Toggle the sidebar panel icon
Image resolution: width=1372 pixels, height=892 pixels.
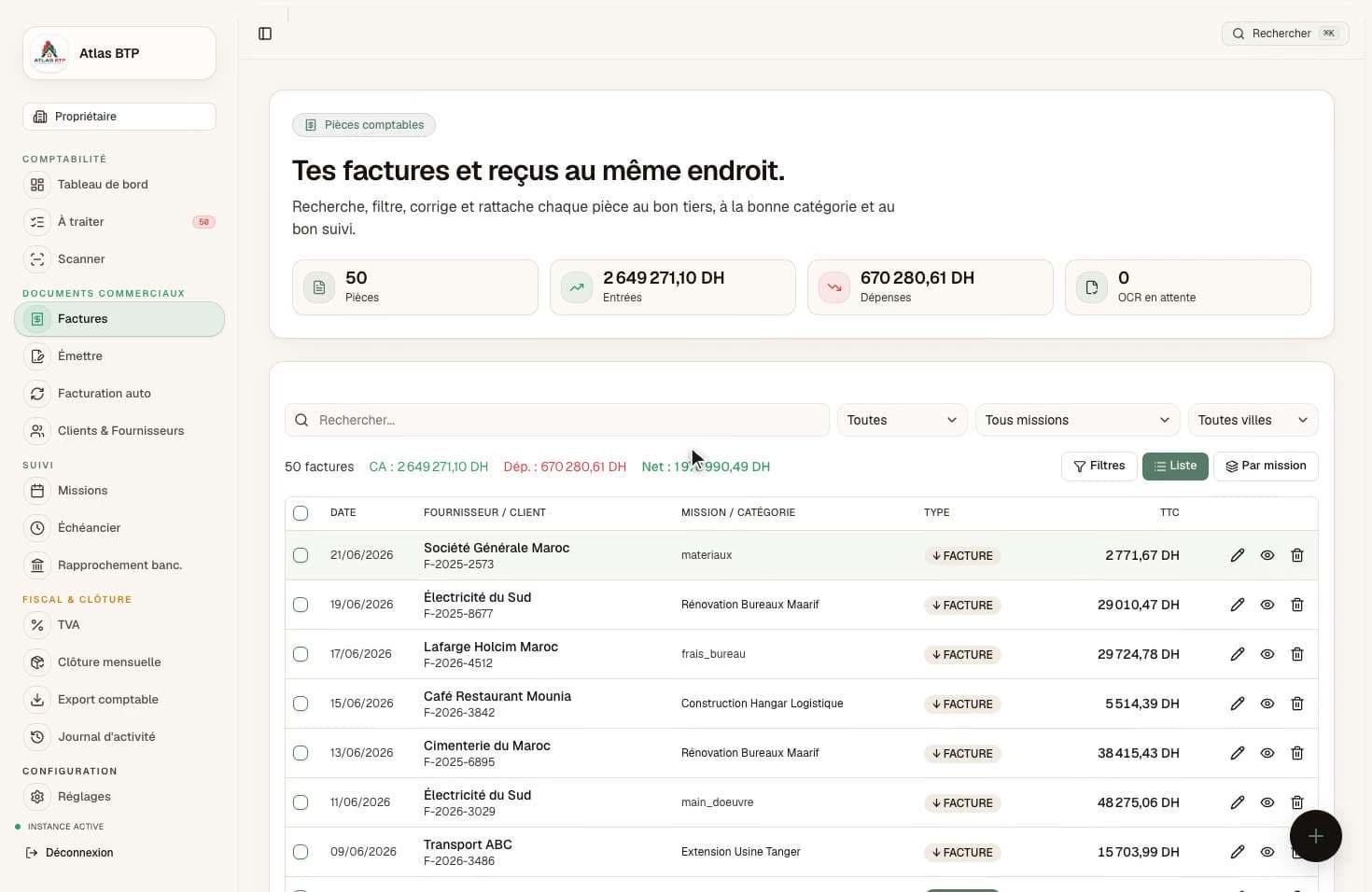click(265, 34)
